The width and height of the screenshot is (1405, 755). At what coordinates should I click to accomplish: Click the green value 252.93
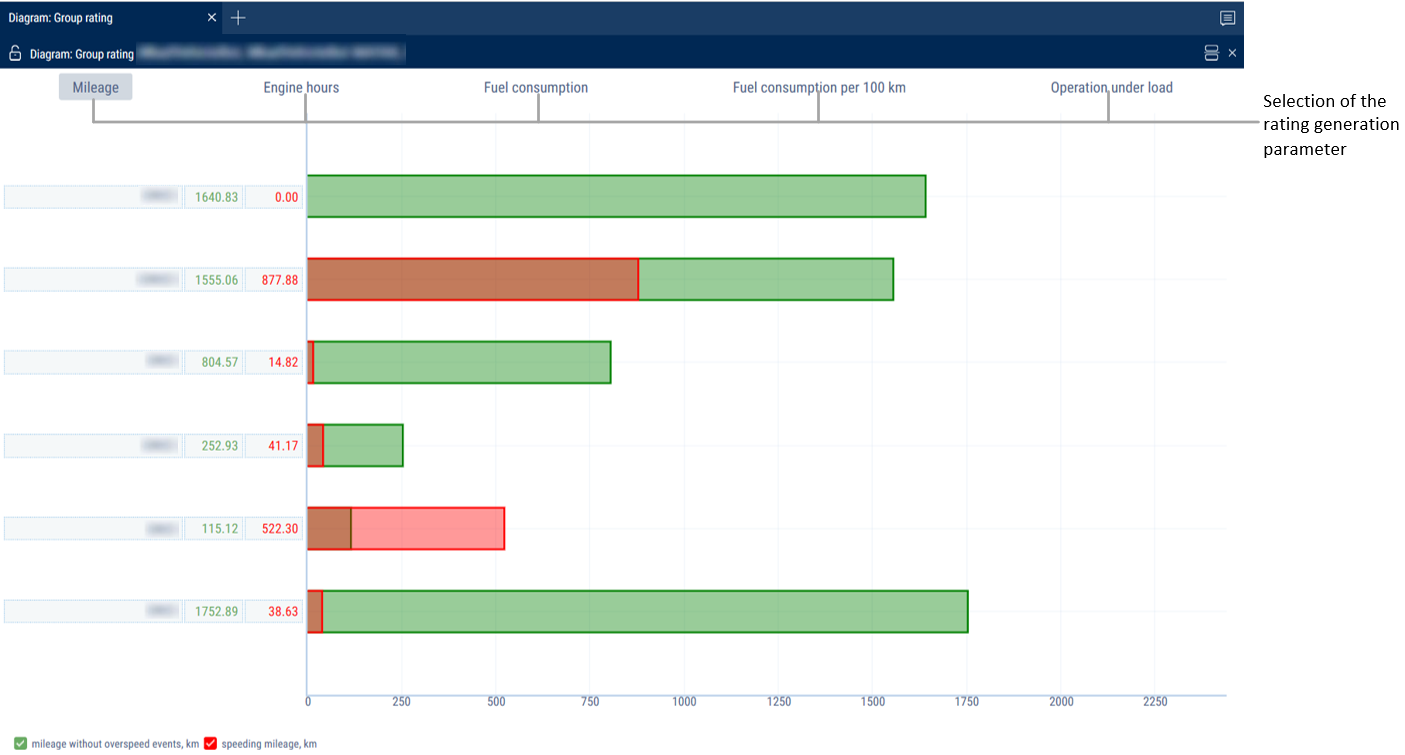click(x=213, y=445)
